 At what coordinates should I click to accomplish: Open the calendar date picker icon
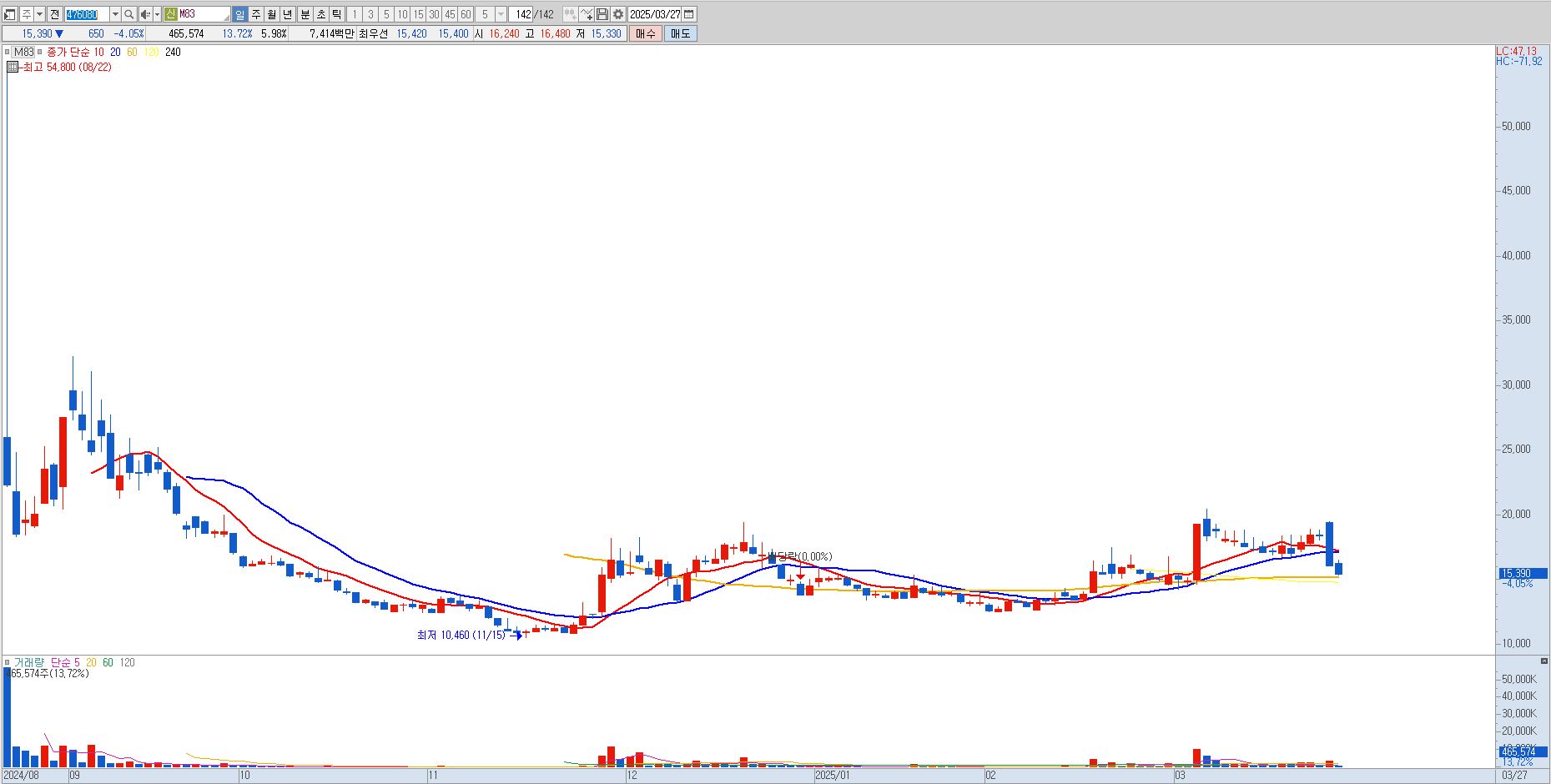(689, 14)
